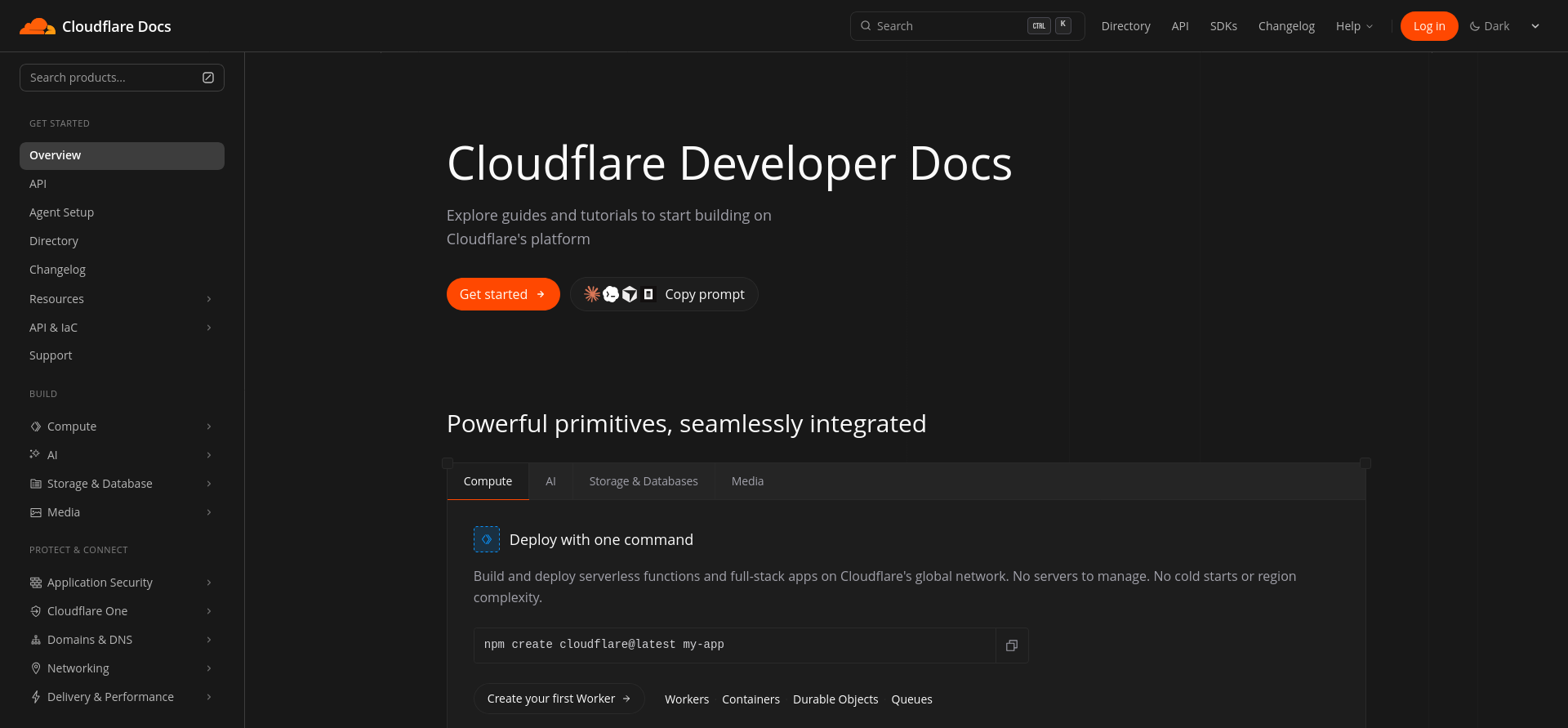Open Directory in the sidebar
The width and height of the screenshot is (1568, 728).
point(122,241)
